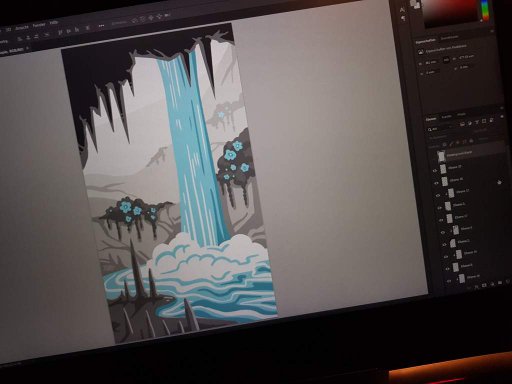The image size is (512, 384).
Task: Open the Eigenschaften panel flyout menu
Action: pyautogui.click(x=492, y=31)
